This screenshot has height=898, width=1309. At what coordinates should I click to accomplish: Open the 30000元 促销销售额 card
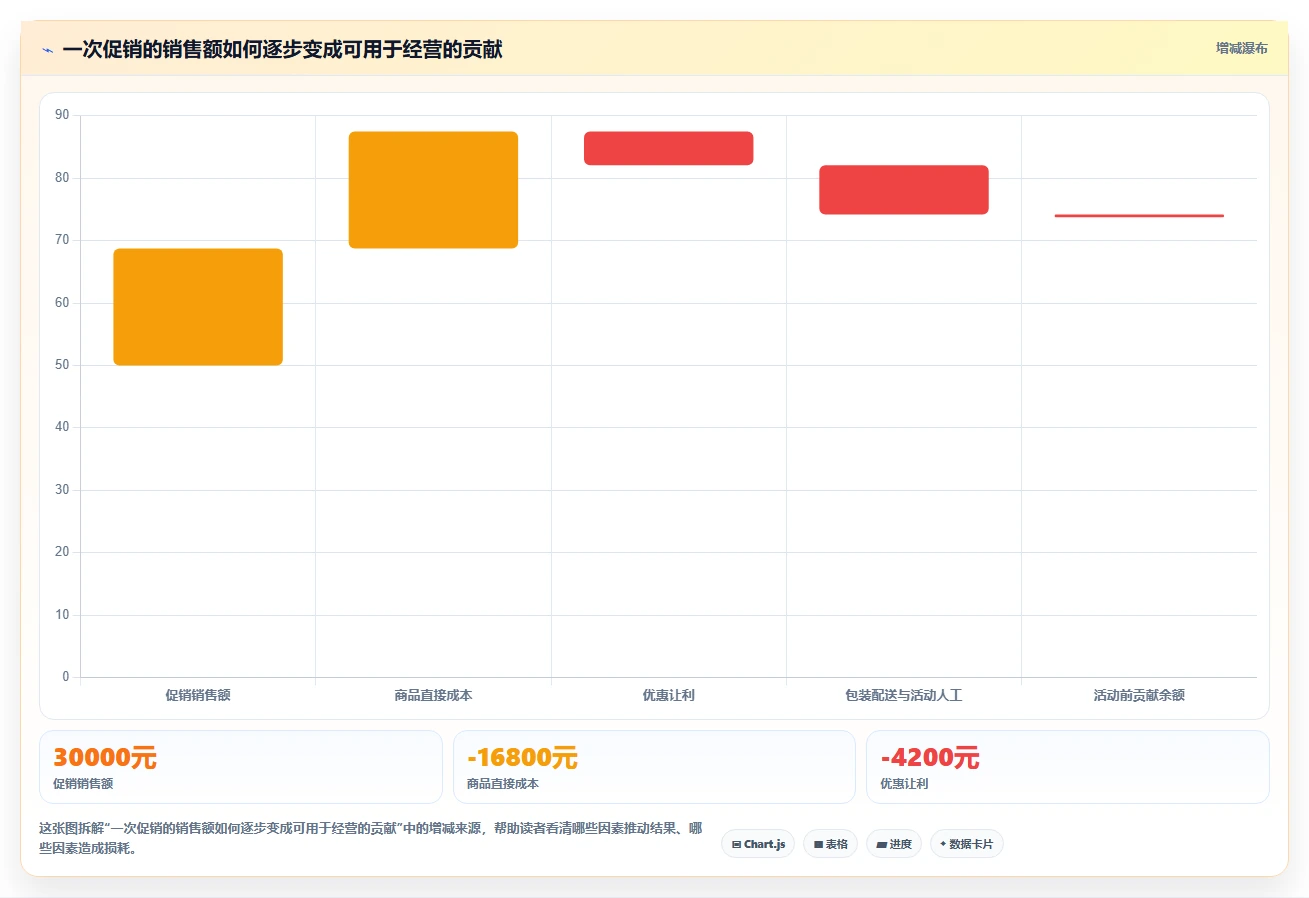240,767
